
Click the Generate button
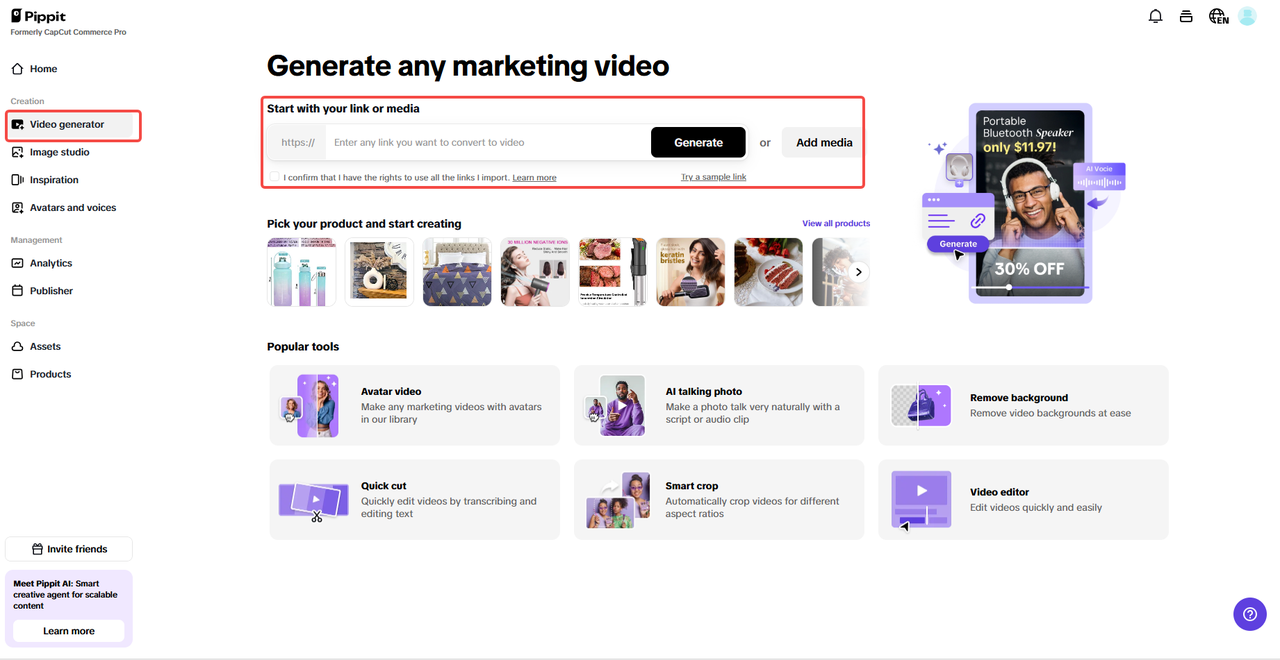[698, 142]
